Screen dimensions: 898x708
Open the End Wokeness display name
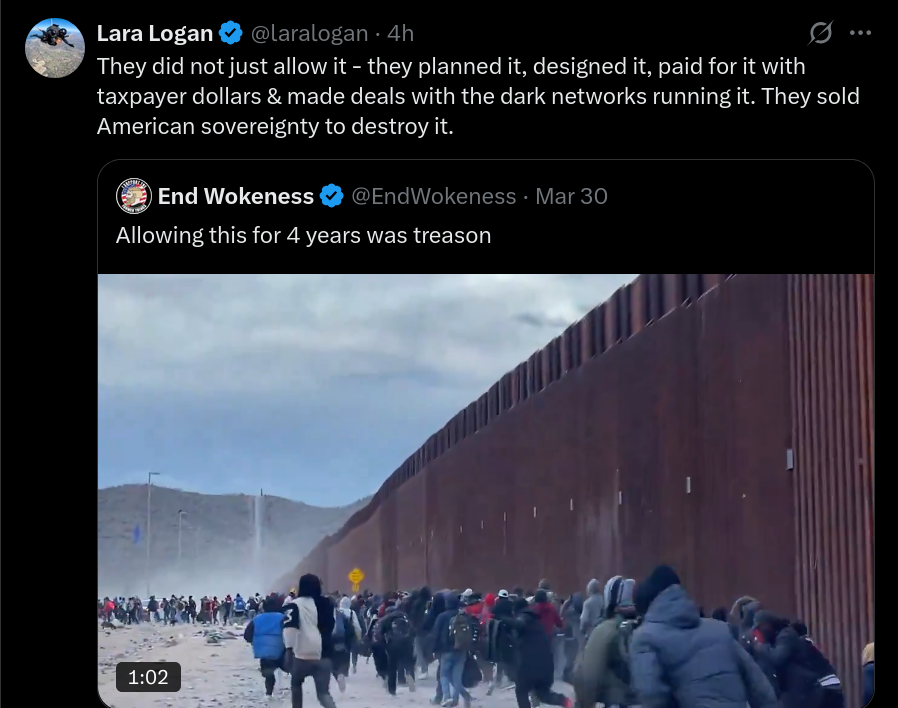coord(235,196)
